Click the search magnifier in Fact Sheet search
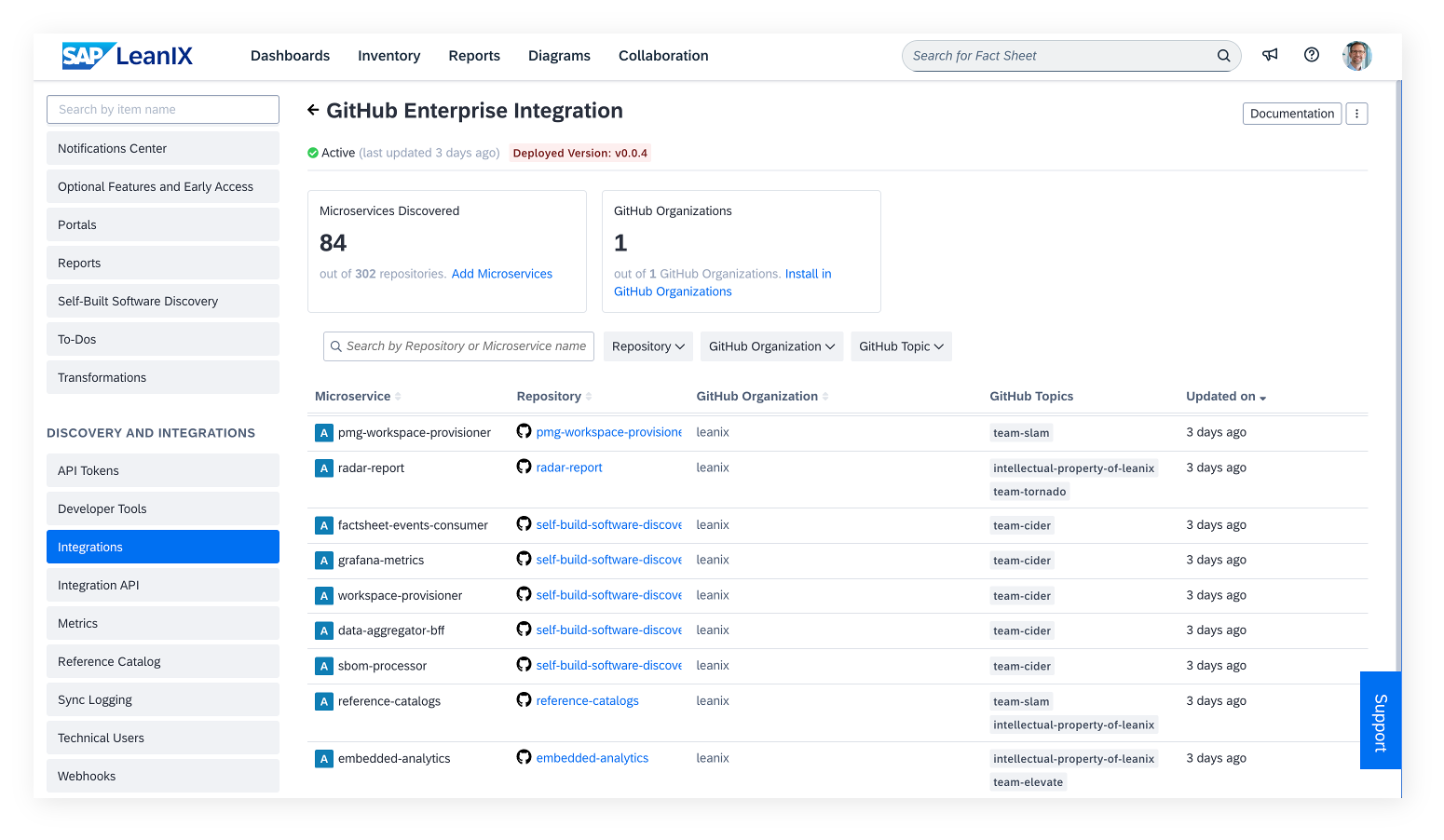The image size is (1444, 840). pyautogui.click(x=1223, y=56)
